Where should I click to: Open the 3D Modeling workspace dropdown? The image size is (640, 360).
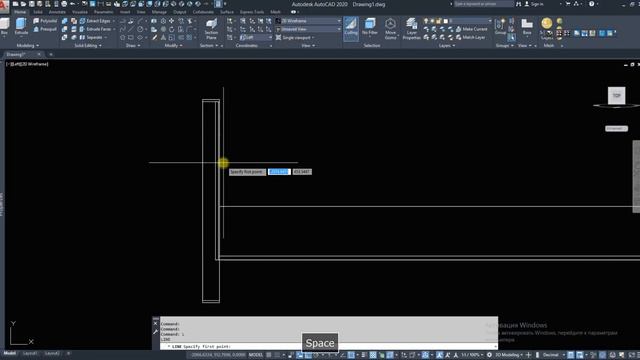point(509,355)
